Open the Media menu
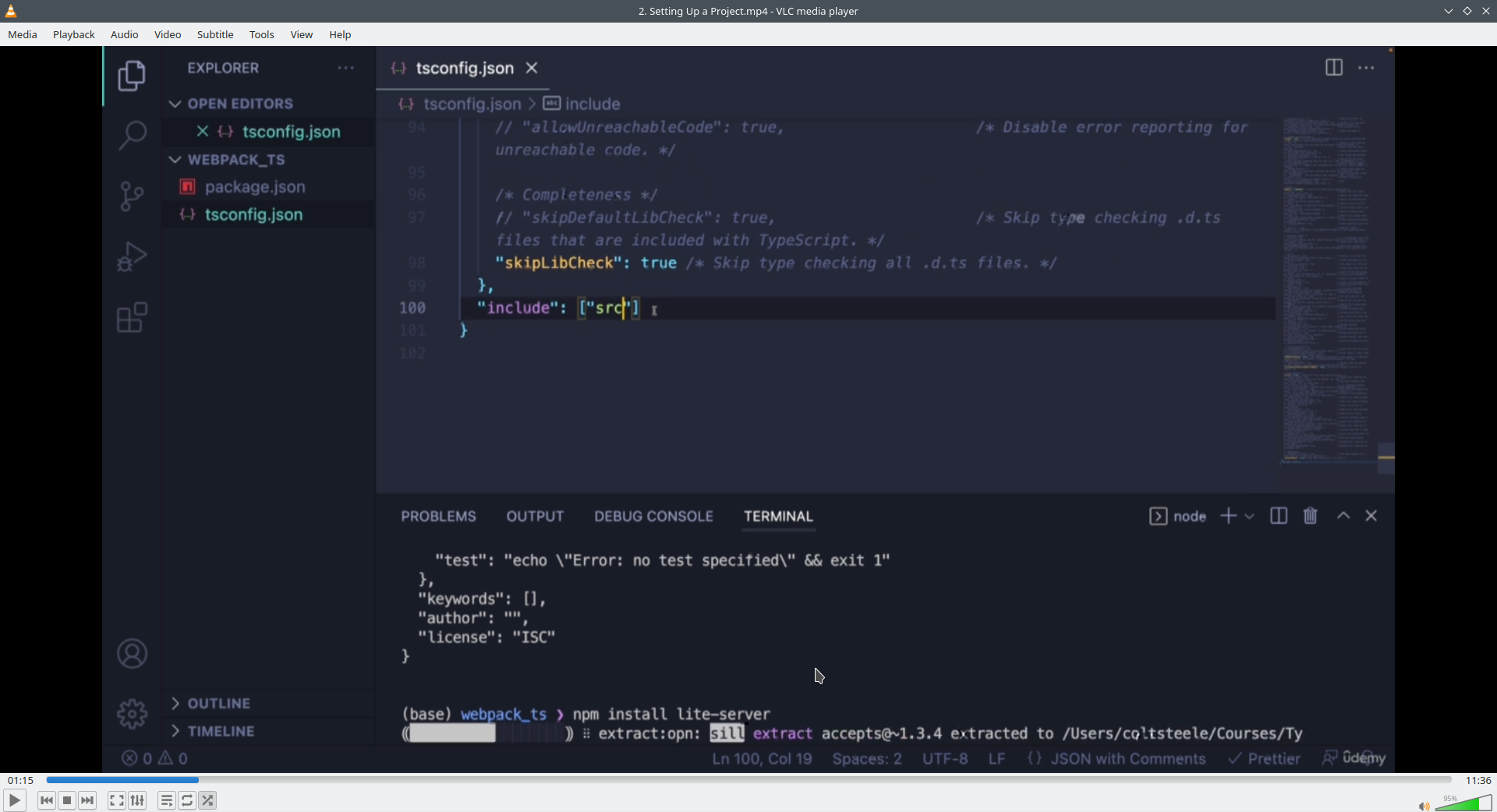 coord(23,34)
